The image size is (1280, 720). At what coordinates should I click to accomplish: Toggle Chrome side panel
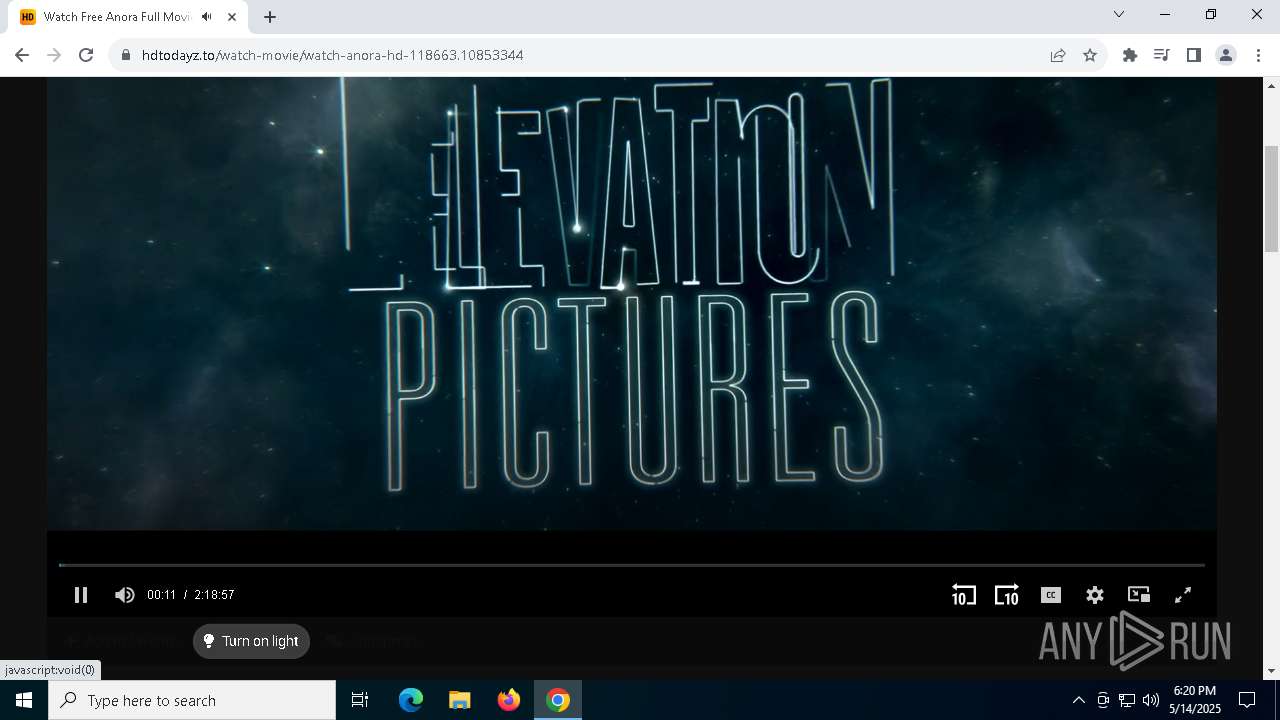pyautogui.click(x=1193, y=55)
